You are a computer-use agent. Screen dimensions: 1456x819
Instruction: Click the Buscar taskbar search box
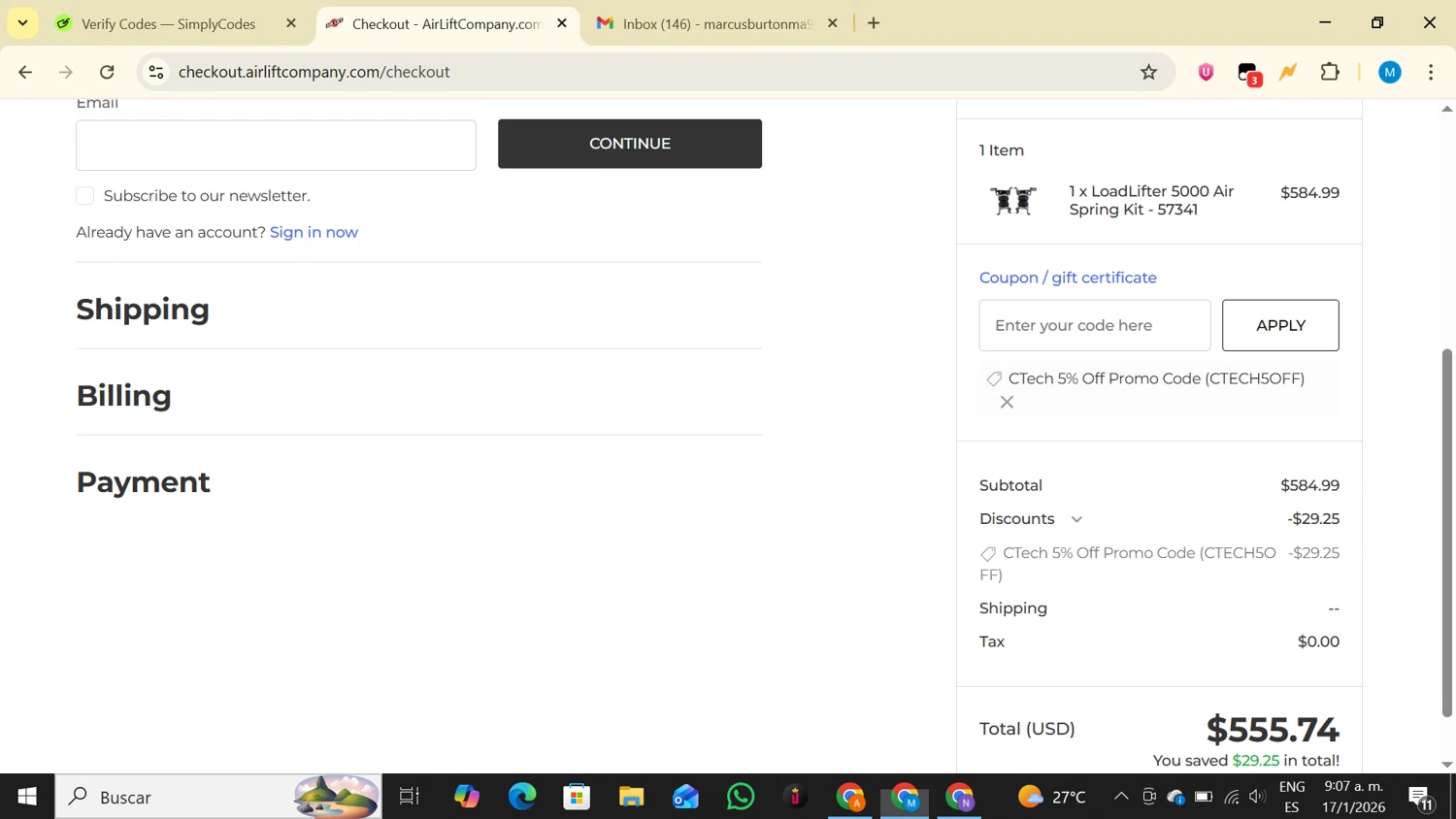coord(218,797)
